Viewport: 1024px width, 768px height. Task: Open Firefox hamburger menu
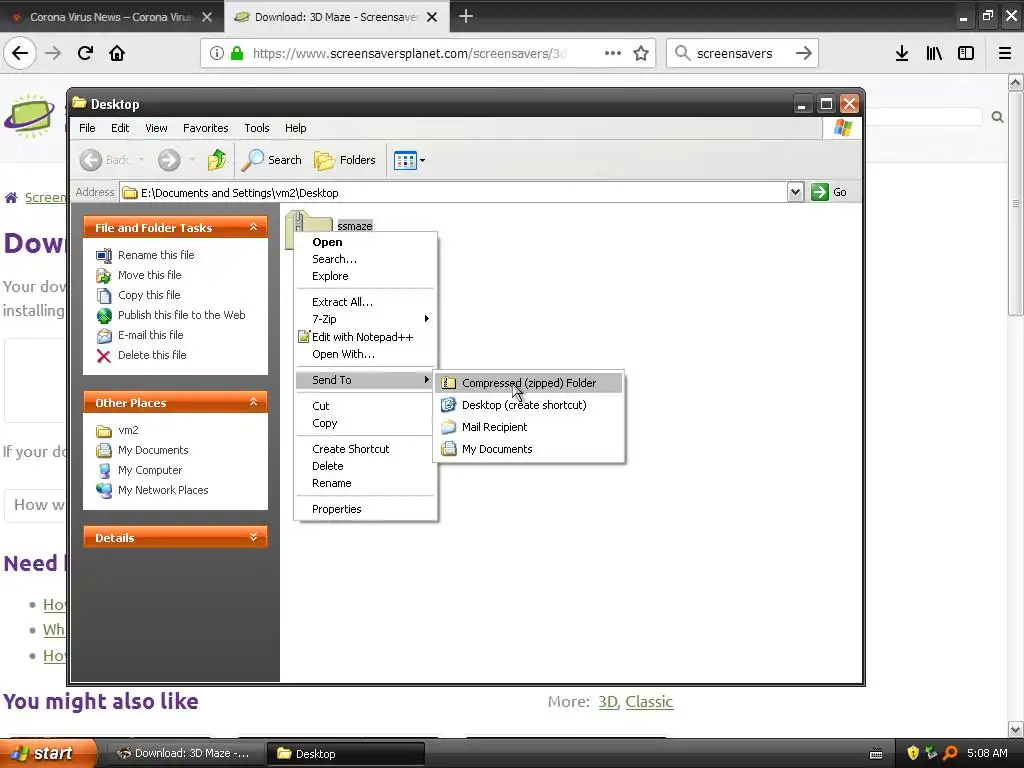click(1005, 53)
